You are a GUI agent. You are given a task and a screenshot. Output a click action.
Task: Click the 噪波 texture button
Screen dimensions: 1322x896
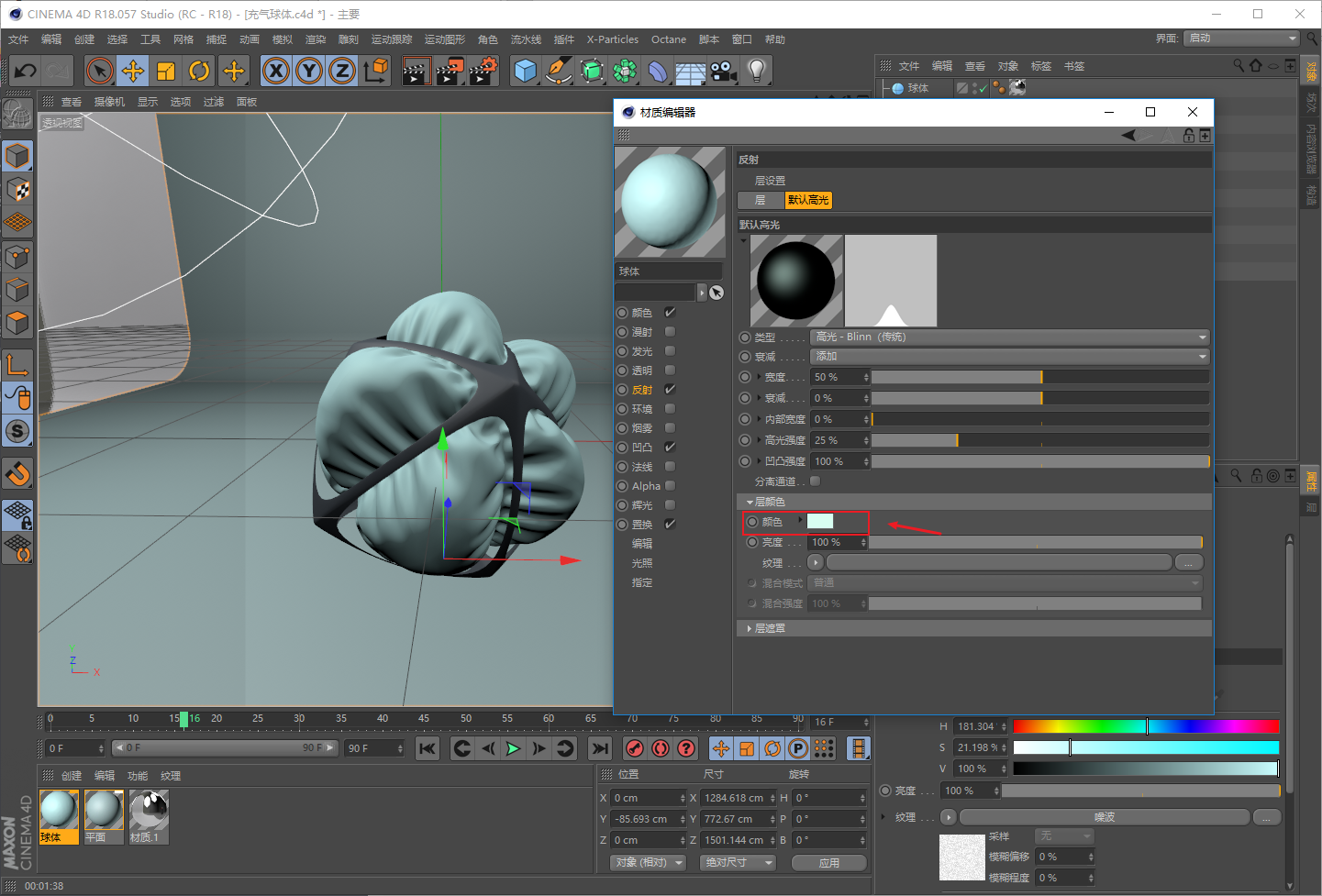[x=1105, y=817]
